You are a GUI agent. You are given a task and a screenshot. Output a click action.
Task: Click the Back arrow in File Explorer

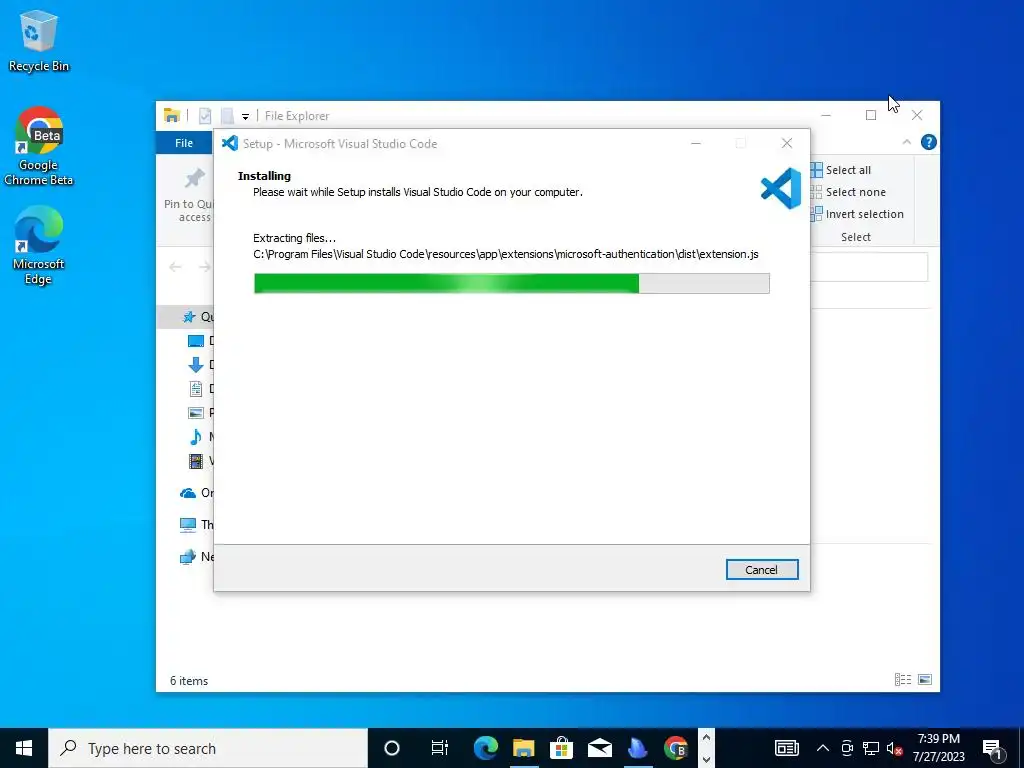[175, 266]
